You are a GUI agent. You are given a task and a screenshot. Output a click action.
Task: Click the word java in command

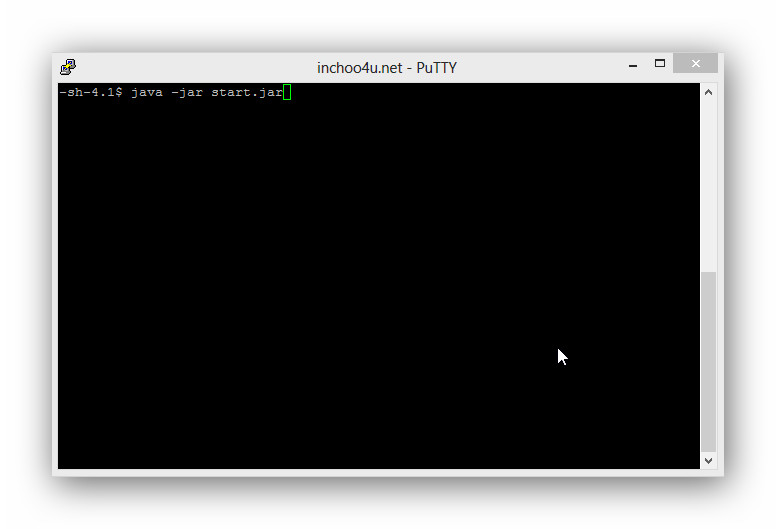coord(147,93)
